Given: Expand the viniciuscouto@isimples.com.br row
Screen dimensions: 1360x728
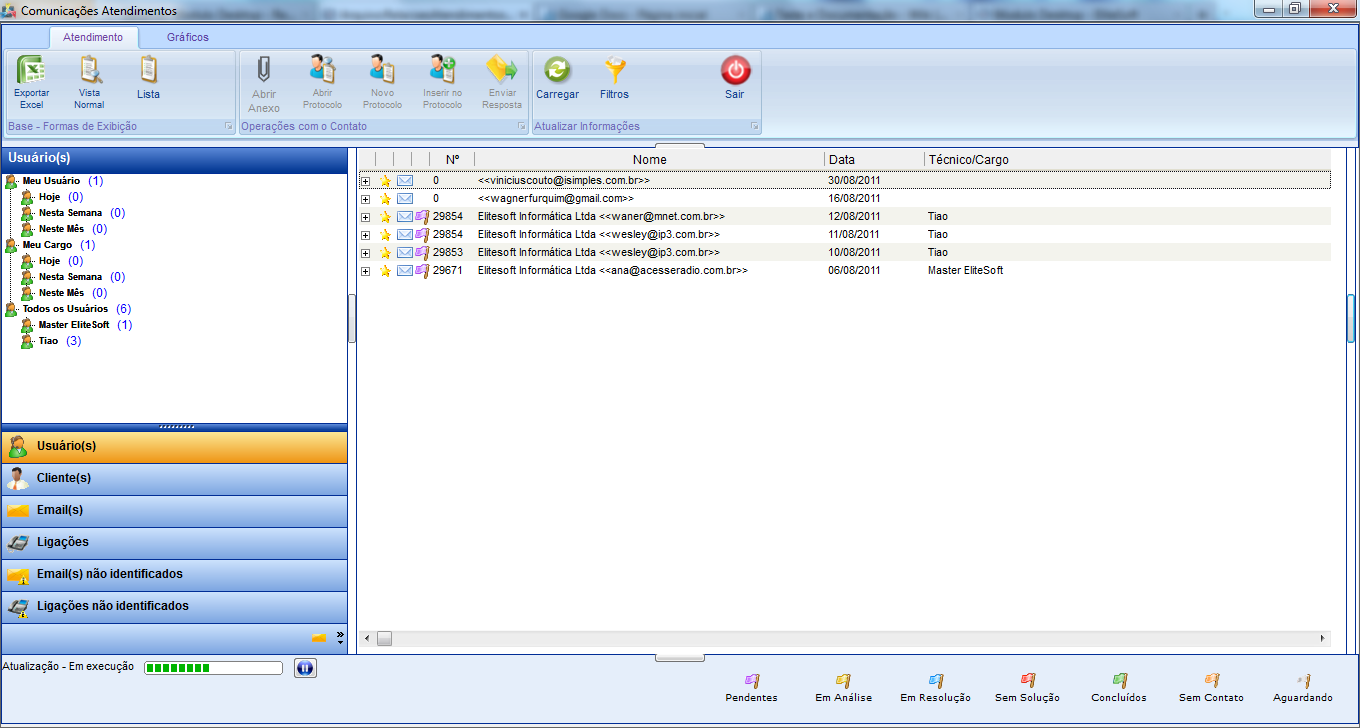Looking at the screenshot, I should tap(365, 181).
